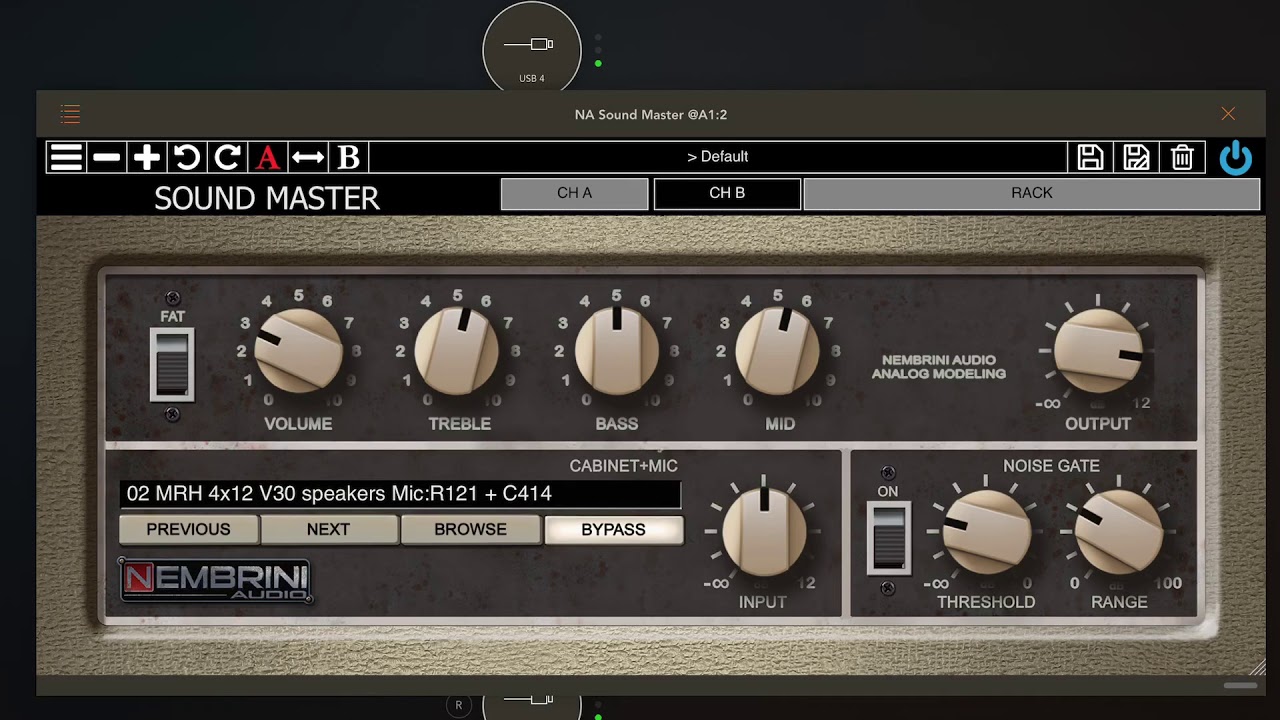This screenshot has width=1280, height=720.
Task: Open the RACK tab
Action: click(1031, 193)
